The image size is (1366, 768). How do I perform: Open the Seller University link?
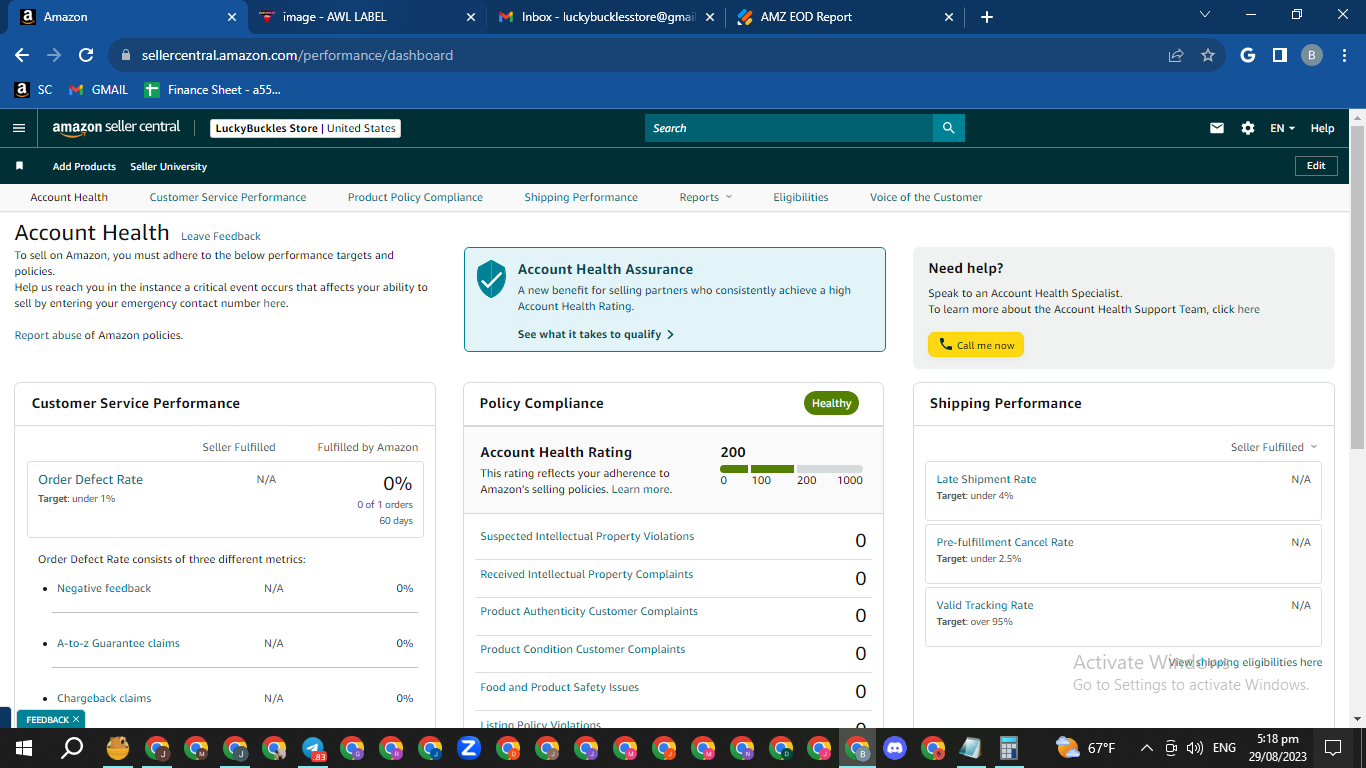(x=169, y=166)
